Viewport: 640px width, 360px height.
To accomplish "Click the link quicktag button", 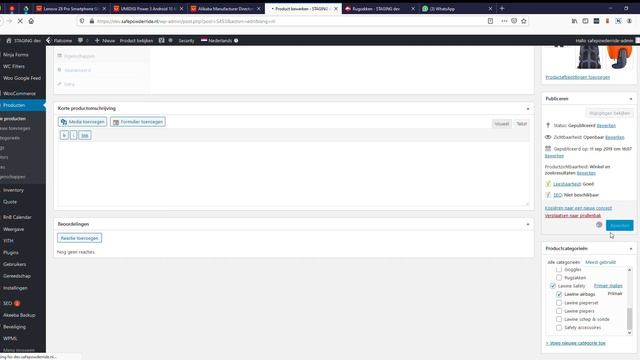I will tap(84, 135).
